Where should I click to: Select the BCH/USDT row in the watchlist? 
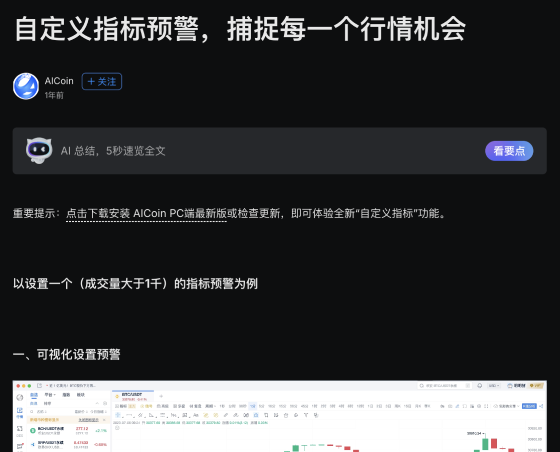(69, 431)
